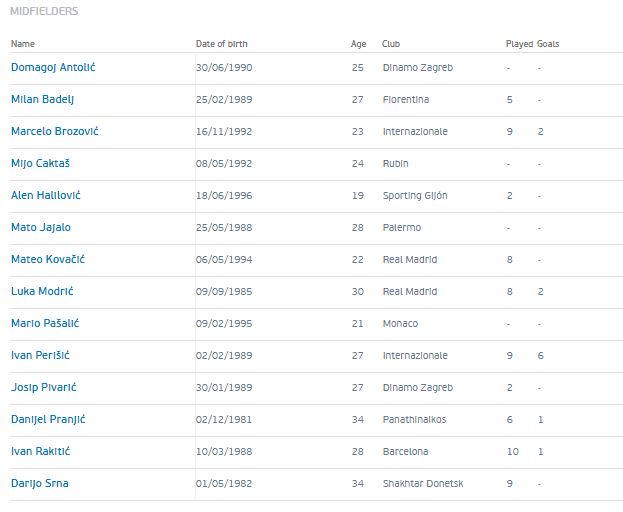Viewport: 623px width, 512px height.
Task: Click age 23 in Brozović row
Action: [x=358, y=131]
